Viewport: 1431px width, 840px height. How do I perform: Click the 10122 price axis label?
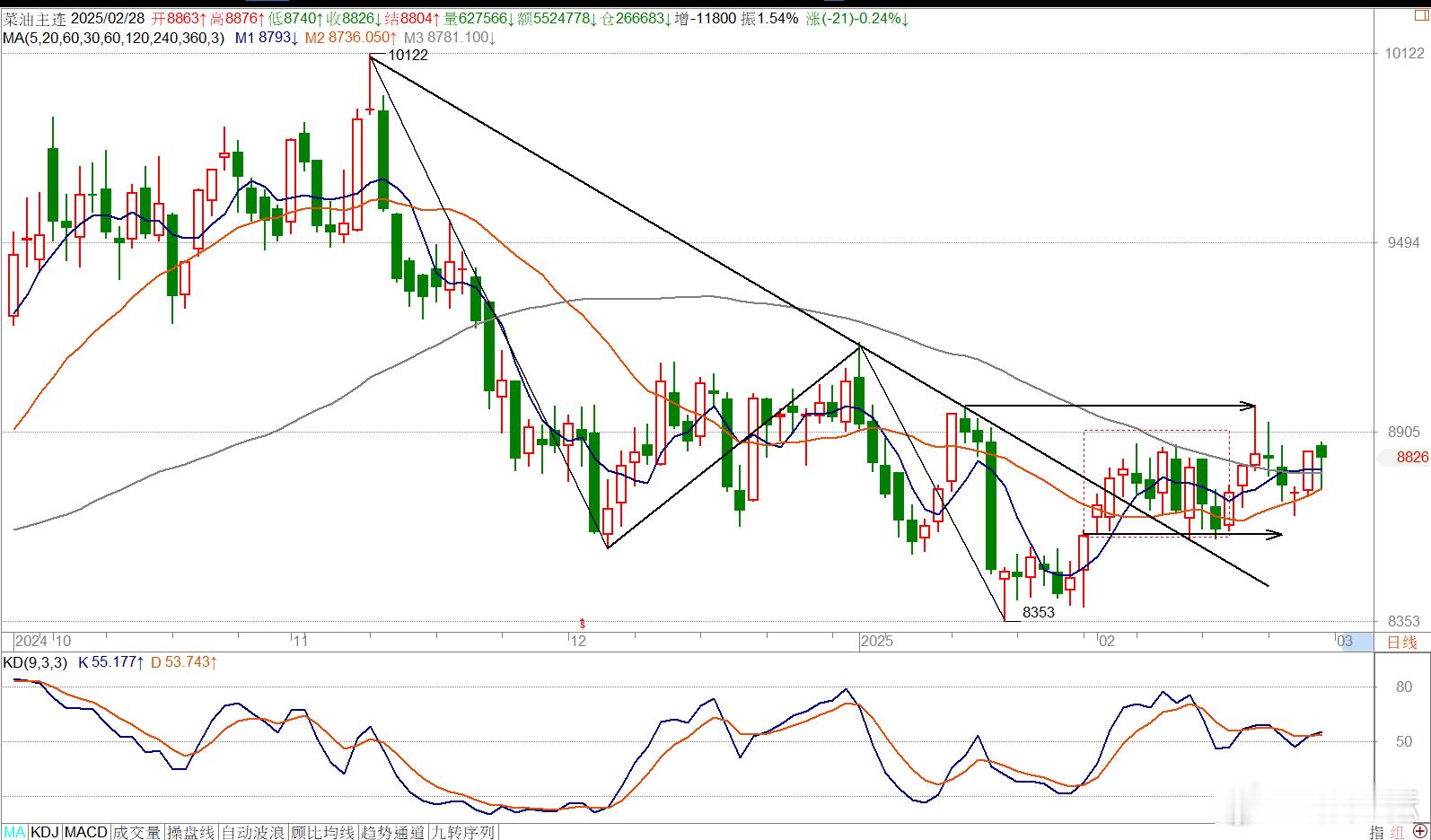[x=1404, y=54]
